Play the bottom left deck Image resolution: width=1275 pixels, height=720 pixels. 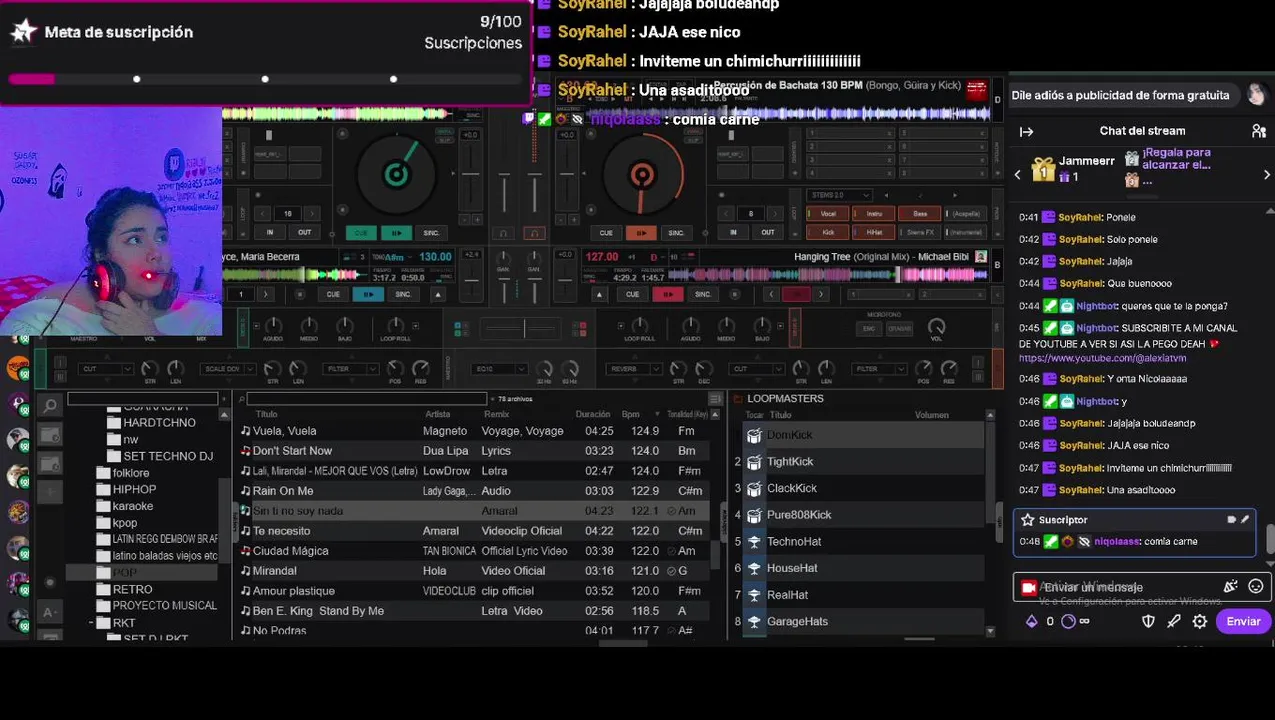coord(368,294)
